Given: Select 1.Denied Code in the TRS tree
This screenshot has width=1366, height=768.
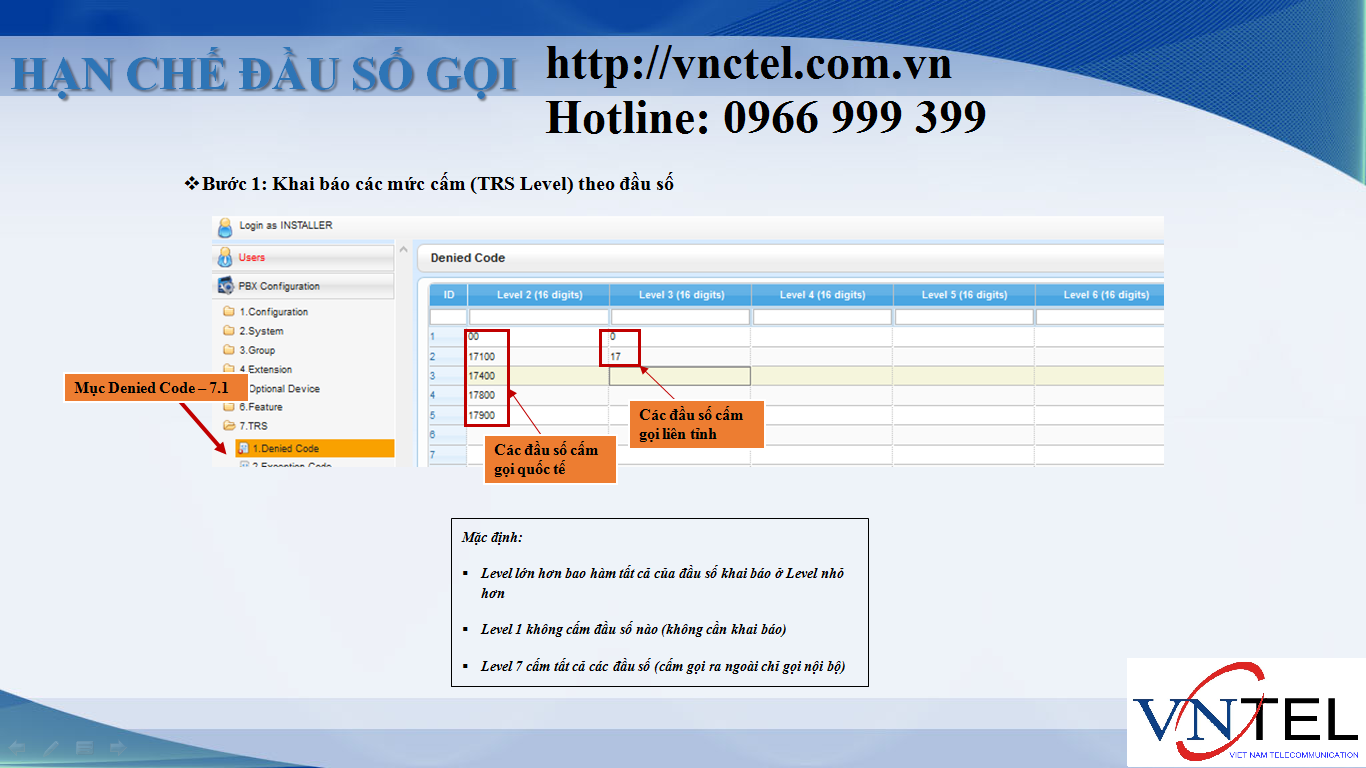Looking at the screenshot, I should click(x=285, y=449).
